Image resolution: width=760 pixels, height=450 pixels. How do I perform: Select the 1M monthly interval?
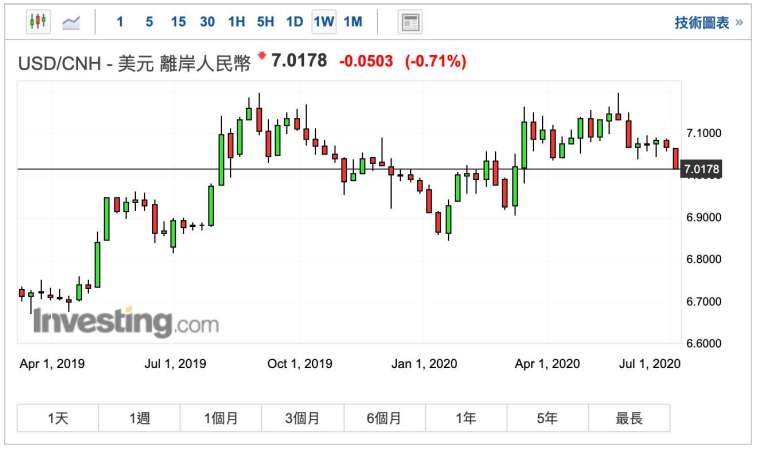click(353, 22)
